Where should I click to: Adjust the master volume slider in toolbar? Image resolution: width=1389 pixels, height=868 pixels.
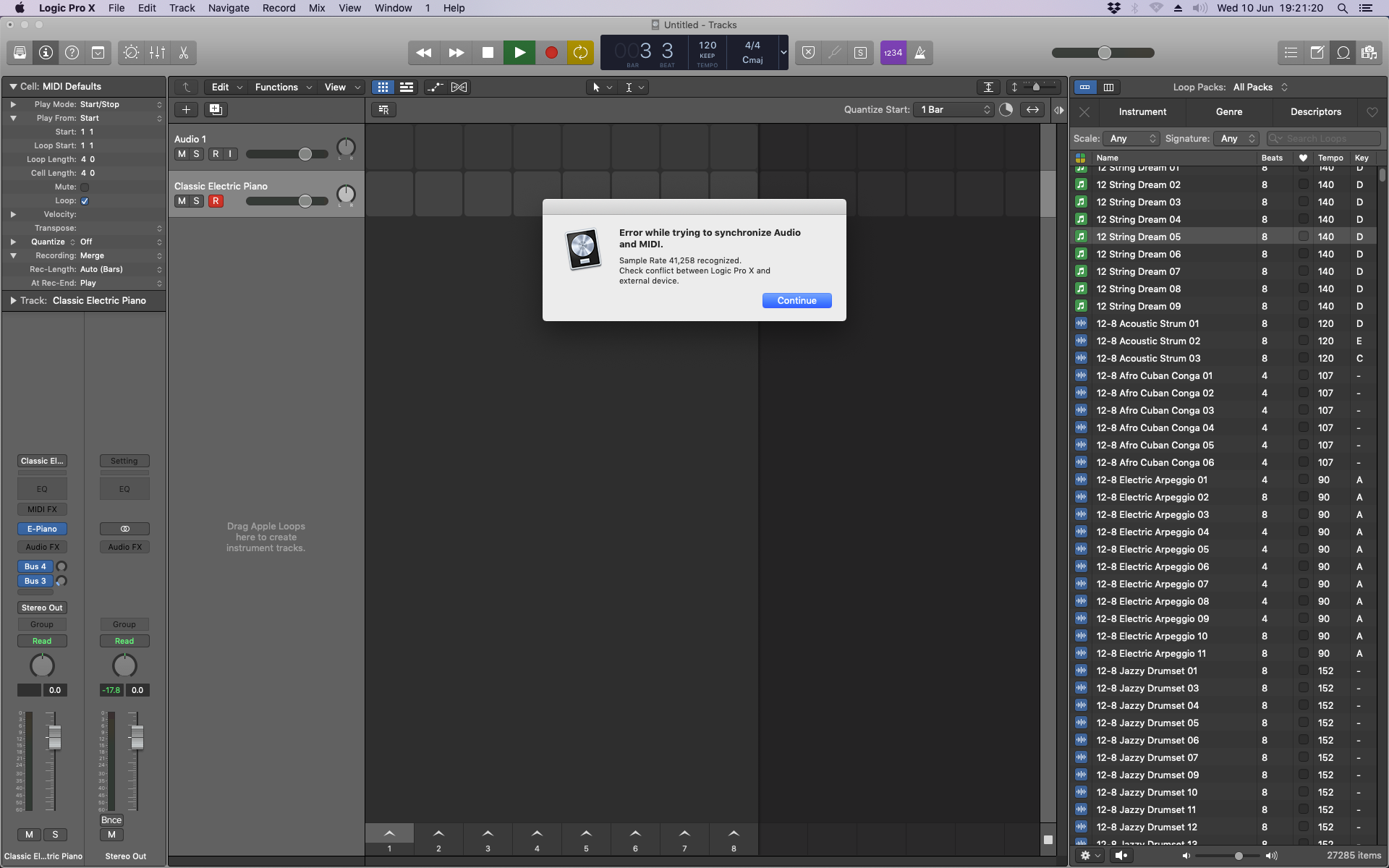pos(1103,53)
